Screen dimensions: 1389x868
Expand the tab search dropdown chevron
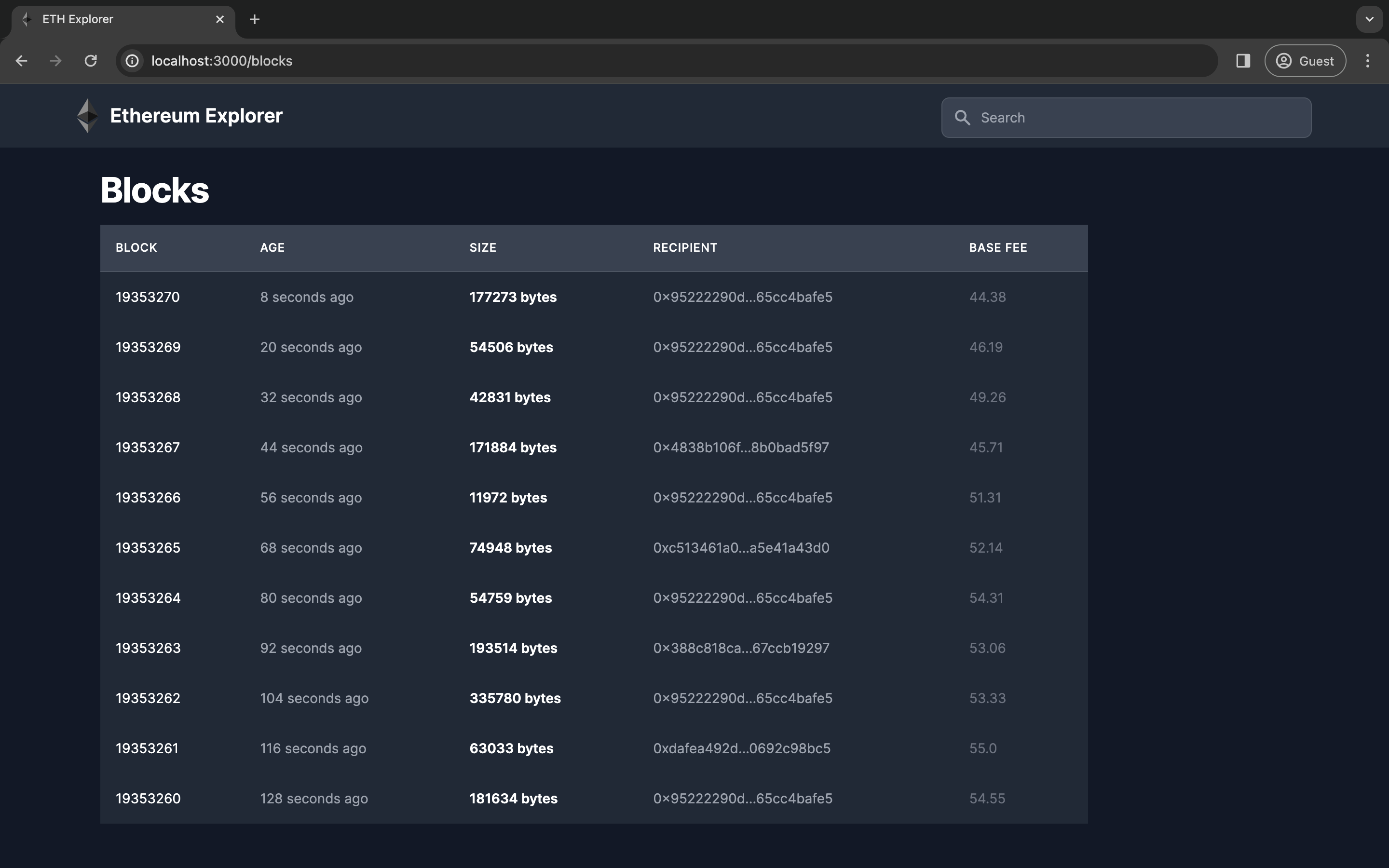click(1370, 19)
